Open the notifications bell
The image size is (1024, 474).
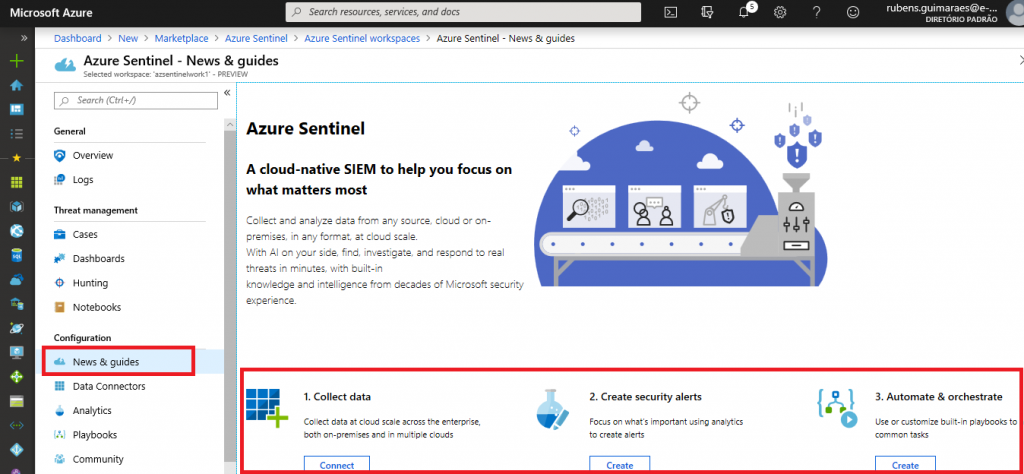tap(744, 12)
